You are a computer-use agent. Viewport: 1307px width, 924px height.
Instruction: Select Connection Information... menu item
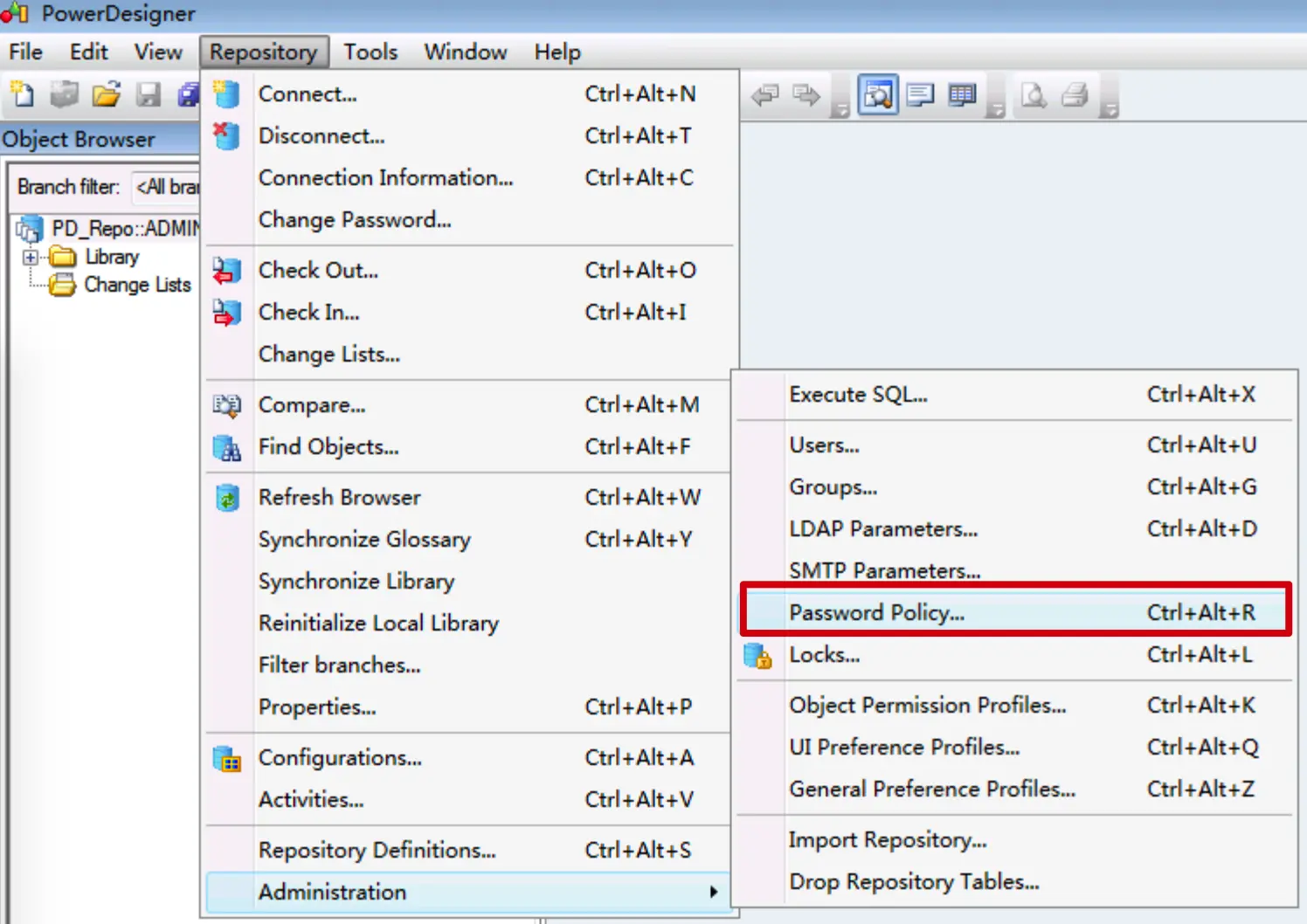(469, 178)
